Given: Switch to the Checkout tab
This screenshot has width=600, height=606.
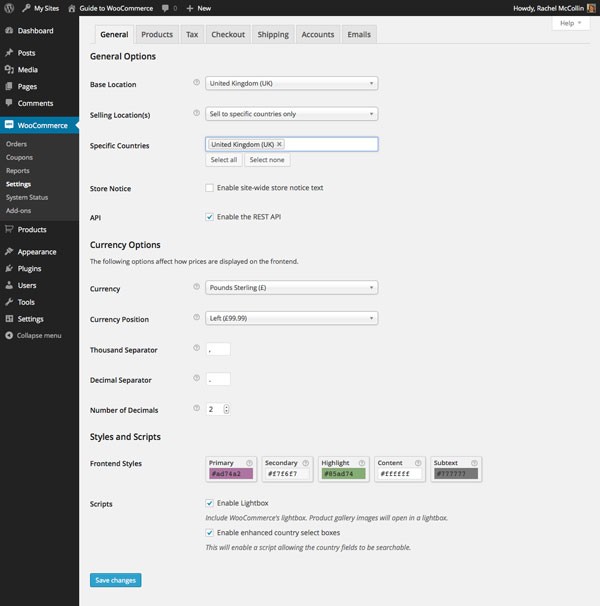Looking at the screenshot, I should (x=228, y=34).
